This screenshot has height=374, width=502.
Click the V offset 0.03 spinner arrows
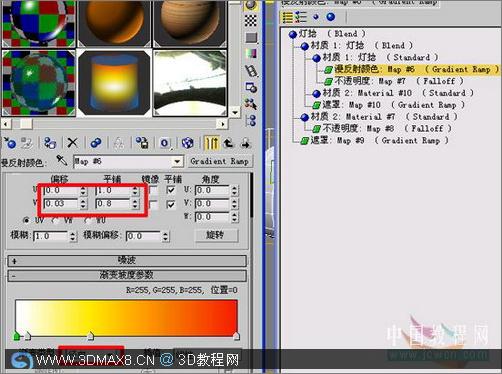click(83, 204)
